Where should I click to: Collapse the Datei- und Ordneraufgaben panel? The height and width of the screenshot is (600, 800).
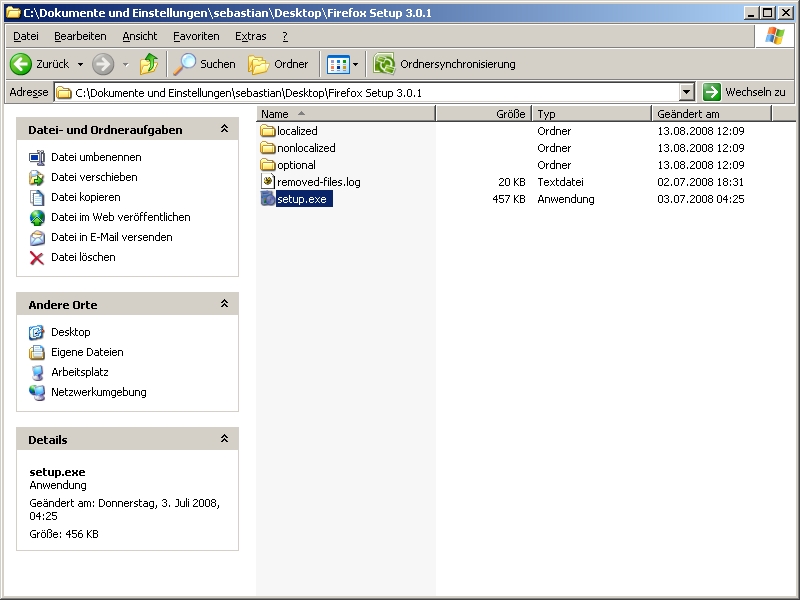224,129
